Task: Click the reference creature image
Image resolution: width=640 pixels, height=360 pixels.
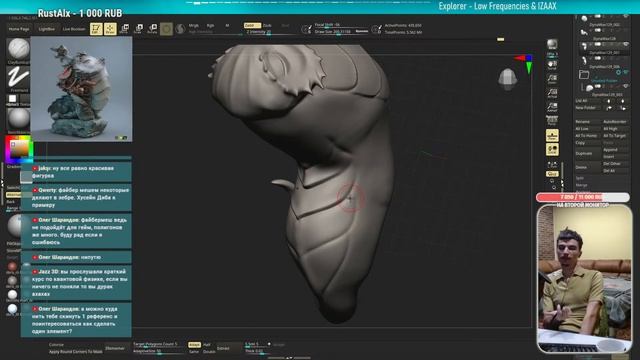Action: [x=81, y=89]
